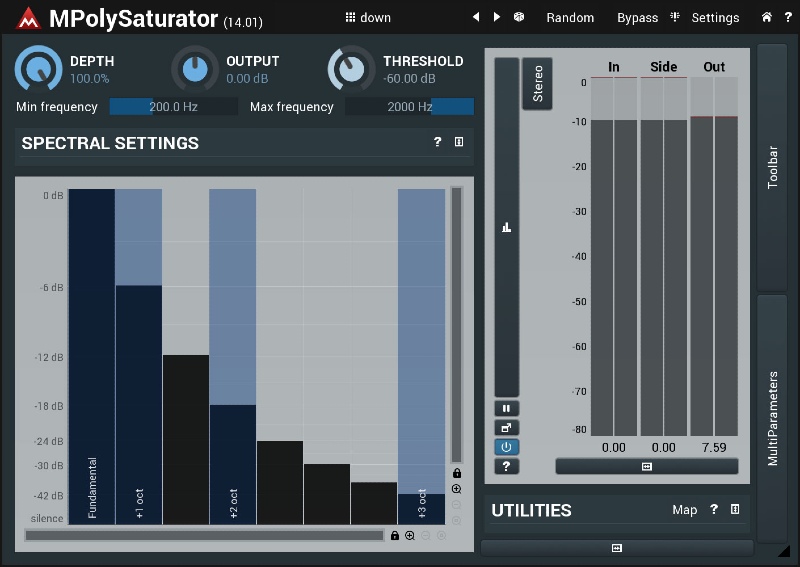Click the home icon in the top bar

[x=766, y=17]
